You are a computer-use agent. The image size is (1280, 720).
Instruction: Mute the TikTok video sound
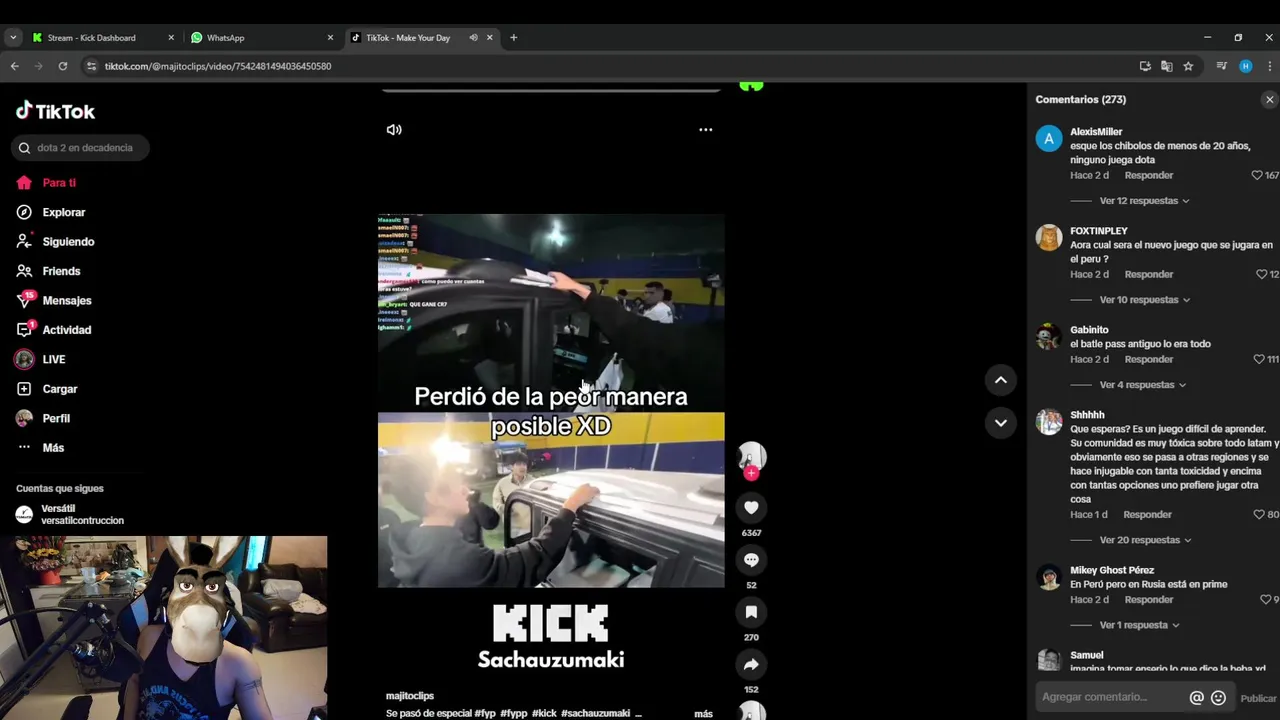click(x=394, y=130)
